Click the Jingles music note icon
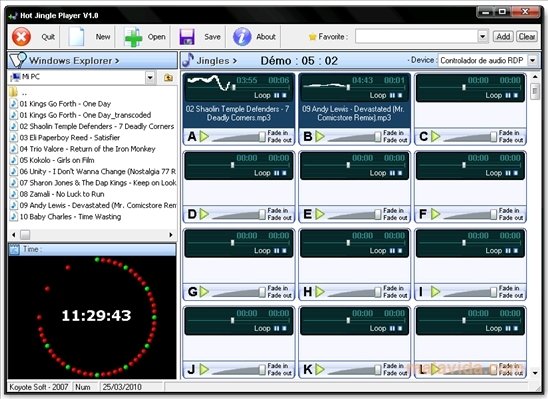The height and width of the screenshot is (399, 548). pyautogui.click(x=188, y=60)
